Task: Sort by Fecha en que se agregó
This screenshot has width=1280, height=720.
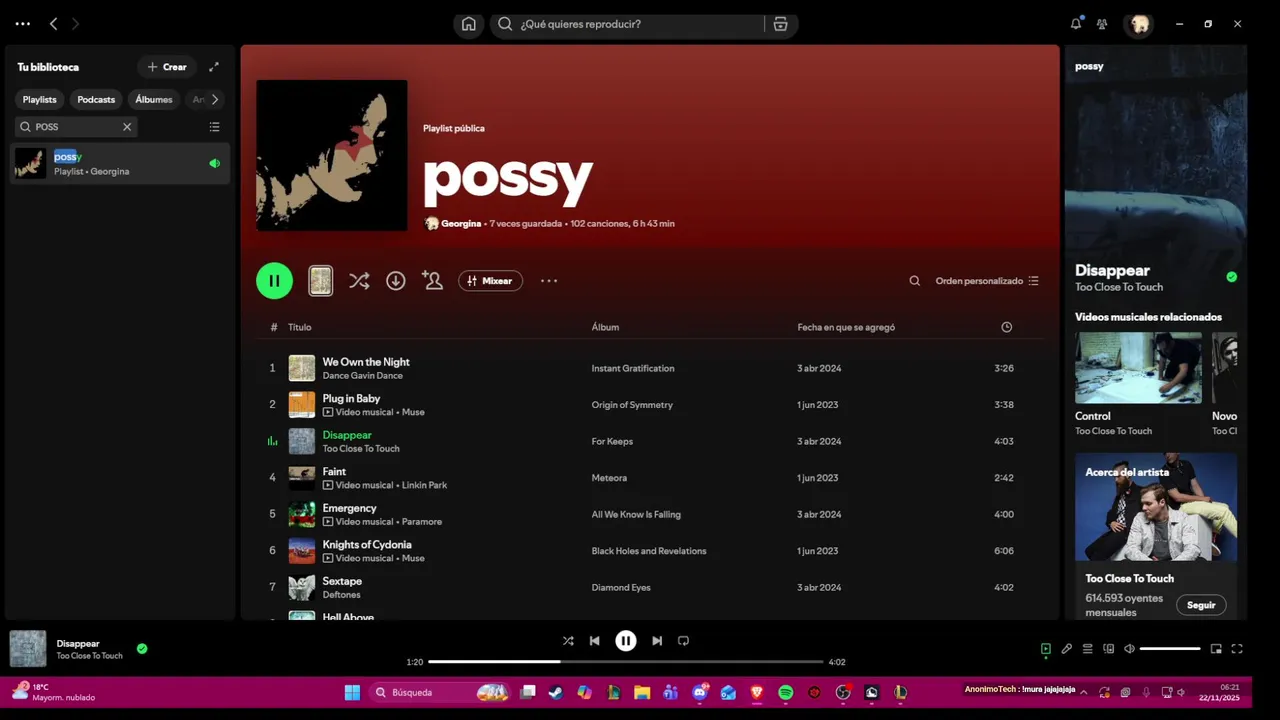Action: click(846, 327)
